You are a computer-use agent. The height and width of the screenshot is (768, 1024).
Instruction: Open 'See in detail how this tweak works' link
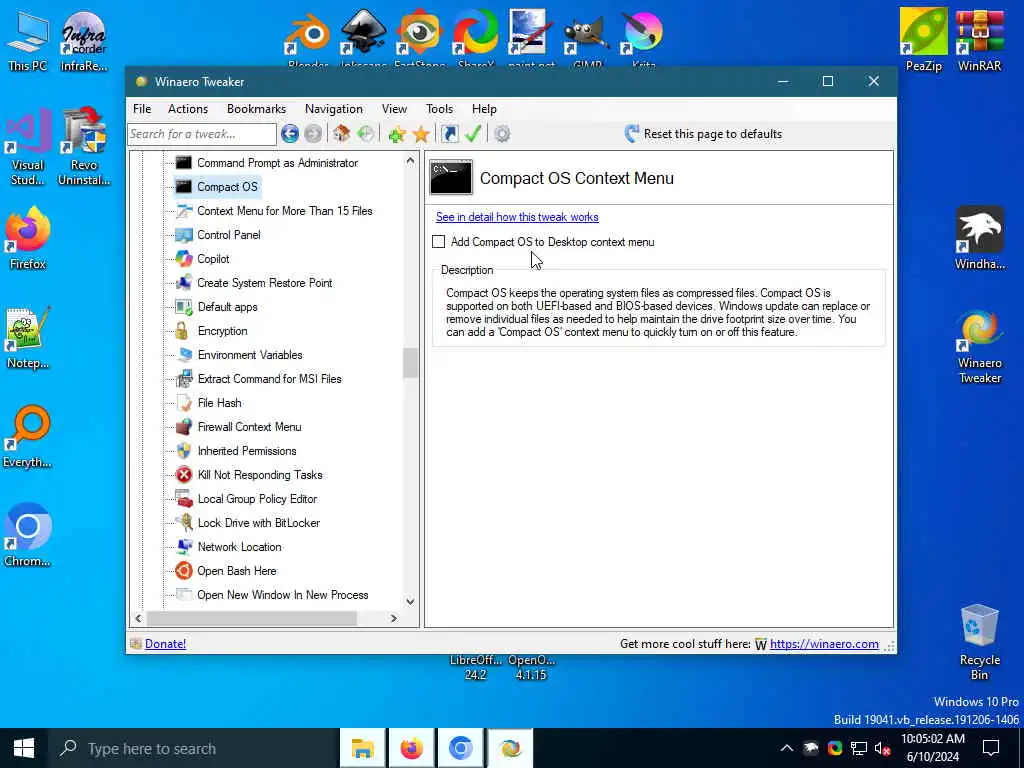click(517, 217)
